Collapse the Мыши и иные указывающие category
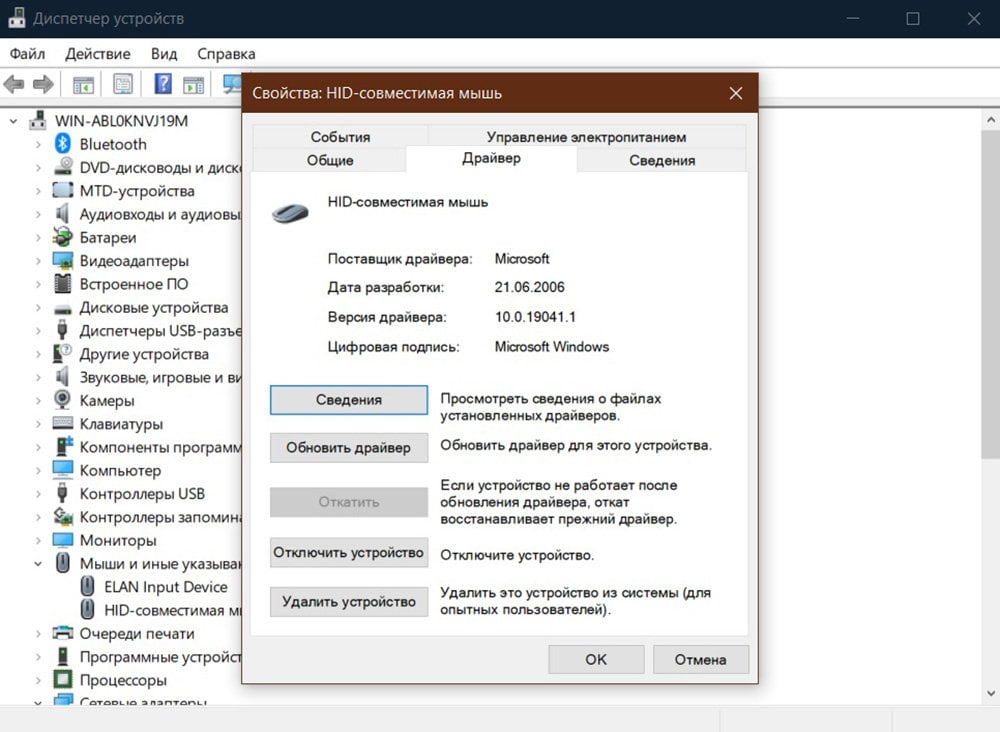The height and width of the screenshot is (732, 1000). click(38, 564)
